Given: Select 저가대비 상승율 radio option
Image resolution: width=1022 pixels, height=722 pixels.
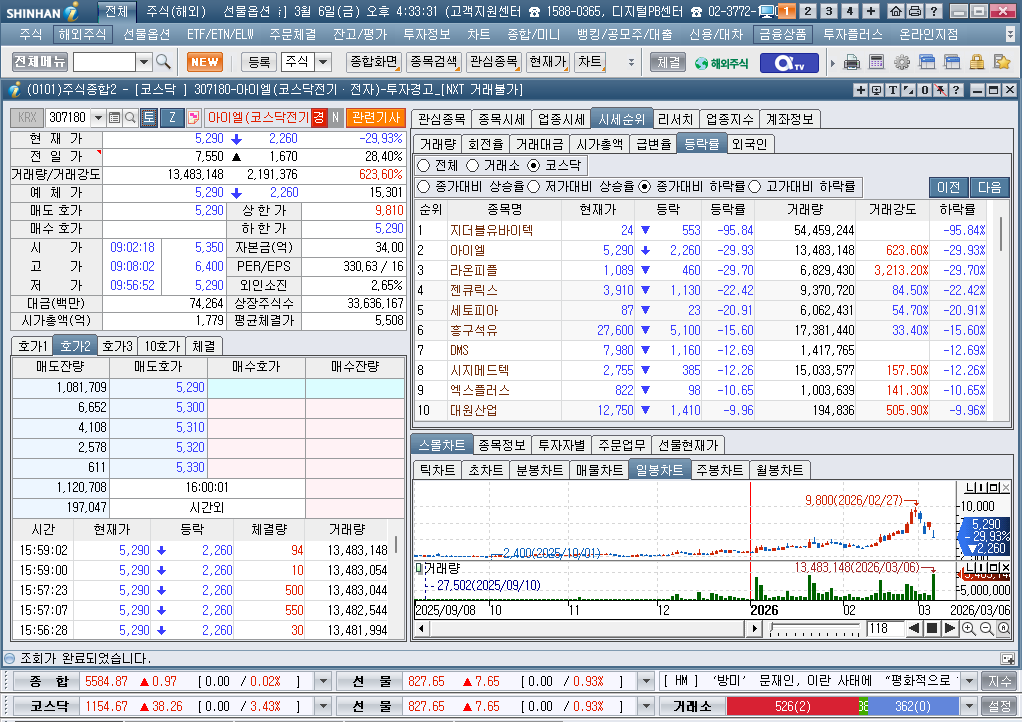Looking at the screenshot, I should tap(534, 187).
